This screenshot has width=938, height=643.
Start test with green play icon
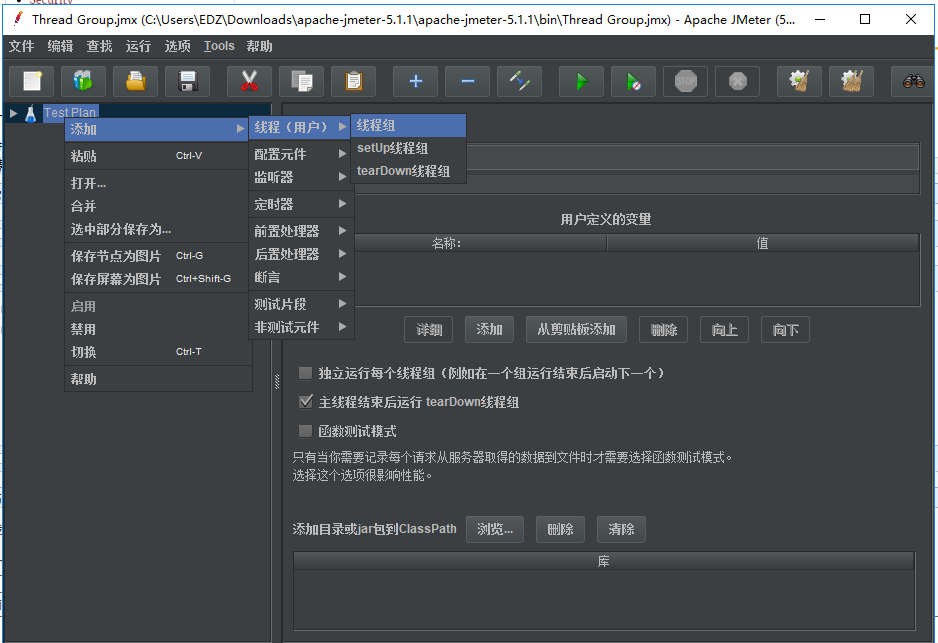581,81
